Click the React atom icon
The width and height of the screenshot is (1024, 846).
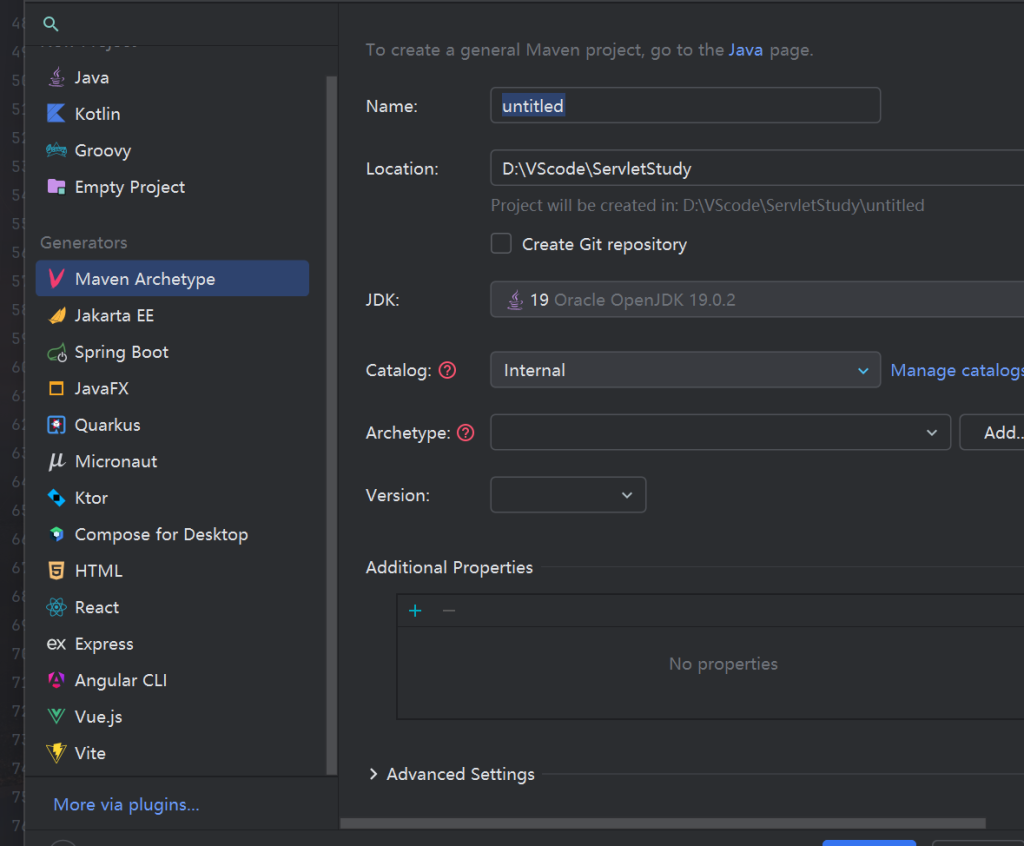[56, 608]
